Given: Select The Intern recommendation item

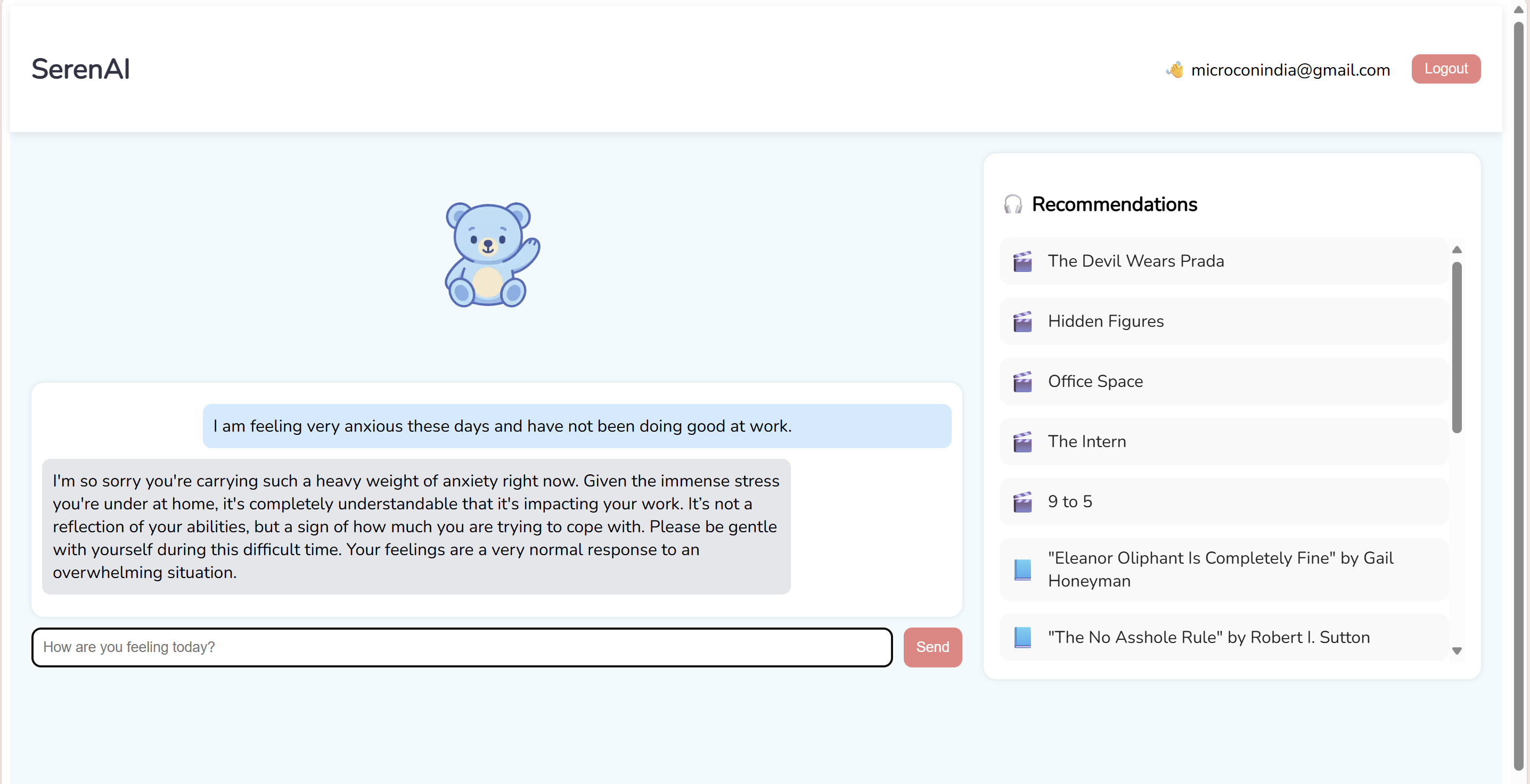Looking at the screenshot, I should [1224, 442].
